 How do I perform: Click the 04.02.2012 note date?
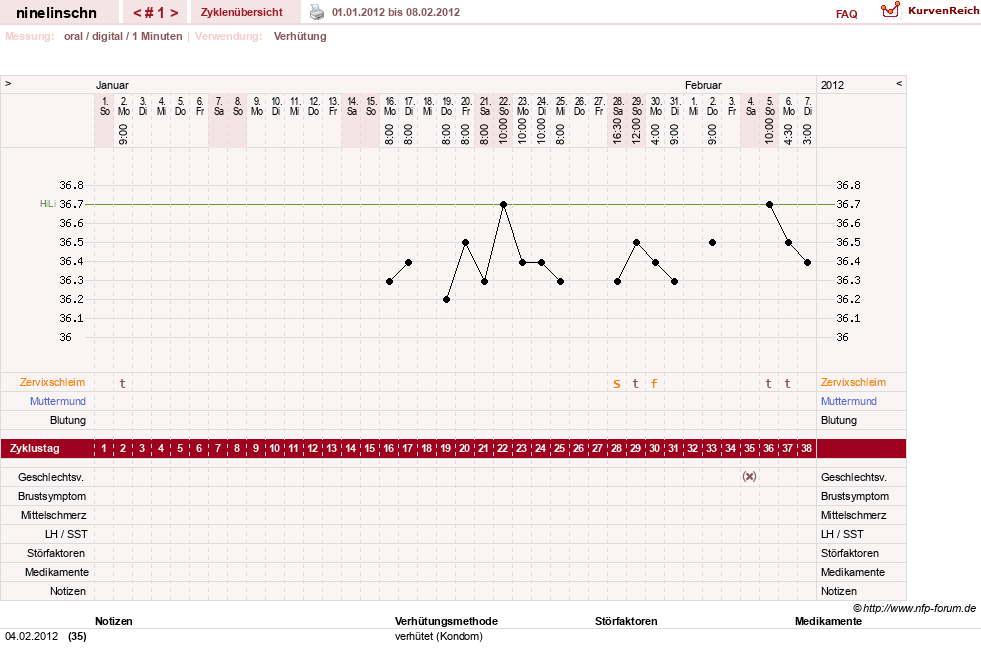tap(31, 636)
